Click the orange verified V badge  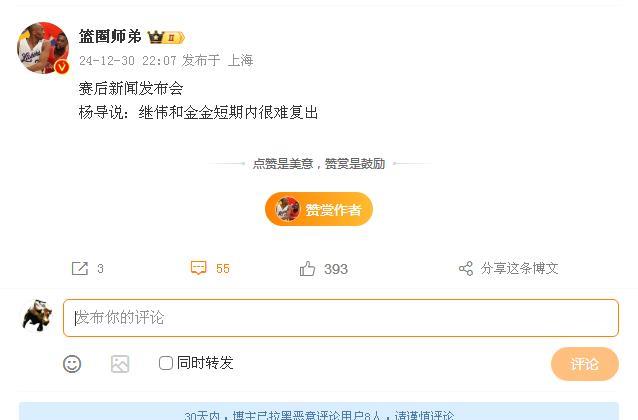tap(62, 67)
